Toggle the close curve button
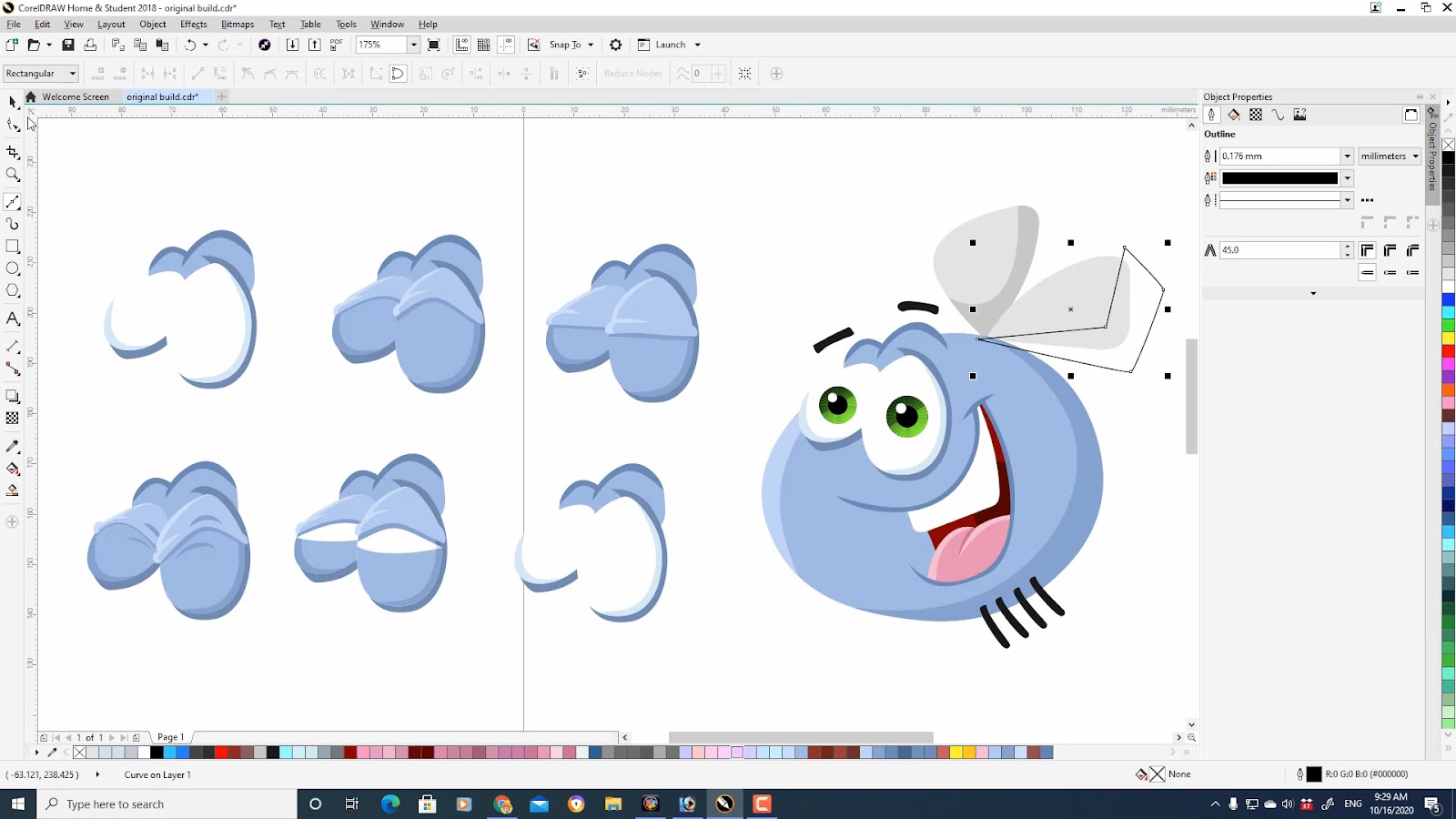This screenshot has width=1456, height=819. point(398,74)
